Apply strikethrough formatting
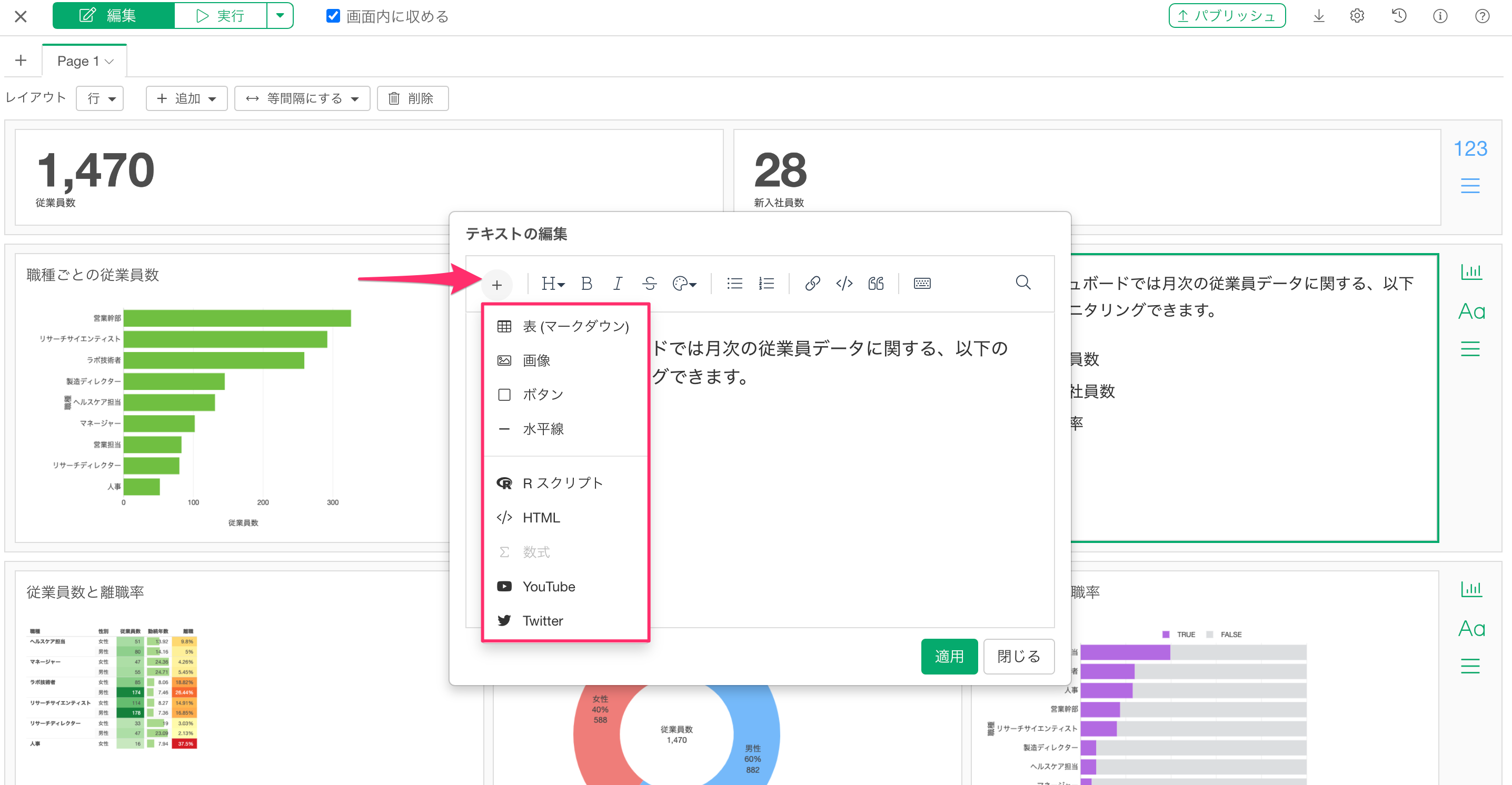 (x=649, y=284)
